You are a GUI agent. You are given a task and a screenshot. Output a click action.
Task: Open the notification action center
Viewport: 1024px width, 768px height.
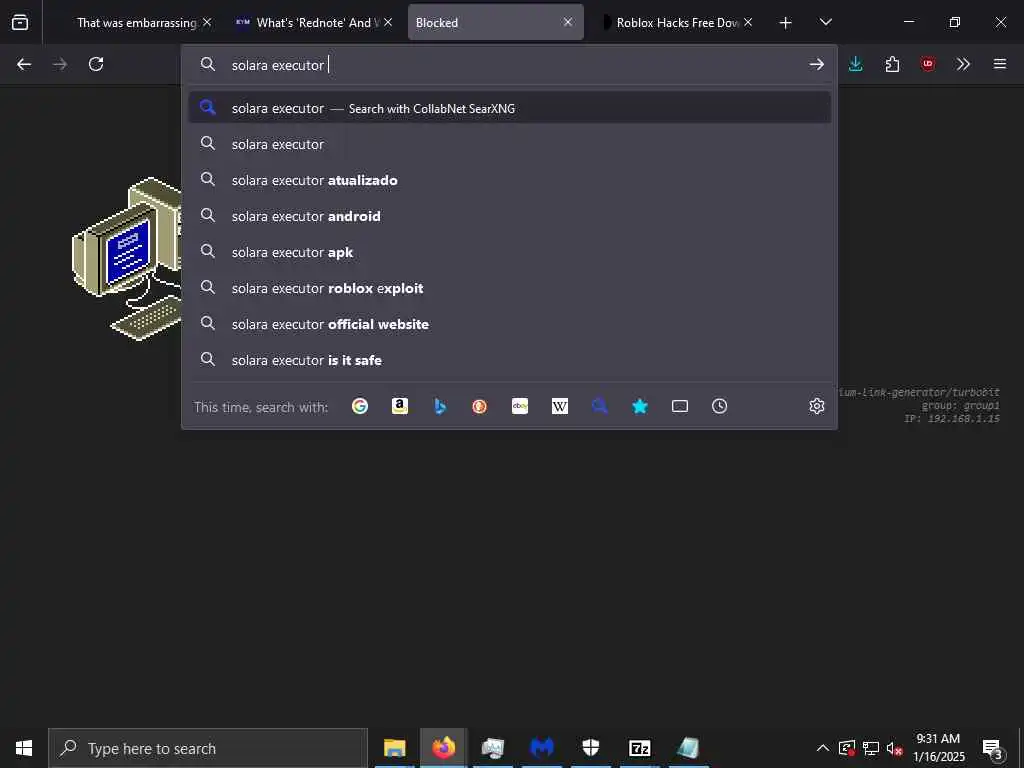coord(993,748)
